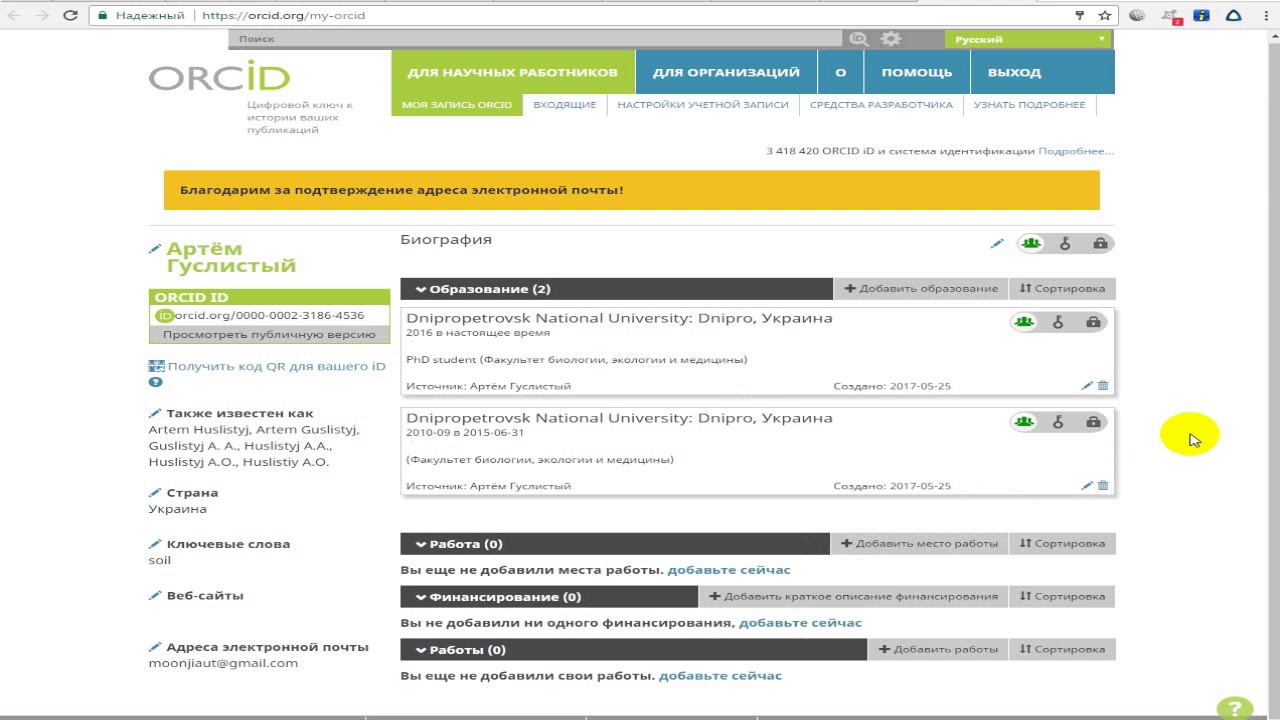Click the Подробнее... link
Viewport: 1280px width, 720px height.
(1076, 151)
